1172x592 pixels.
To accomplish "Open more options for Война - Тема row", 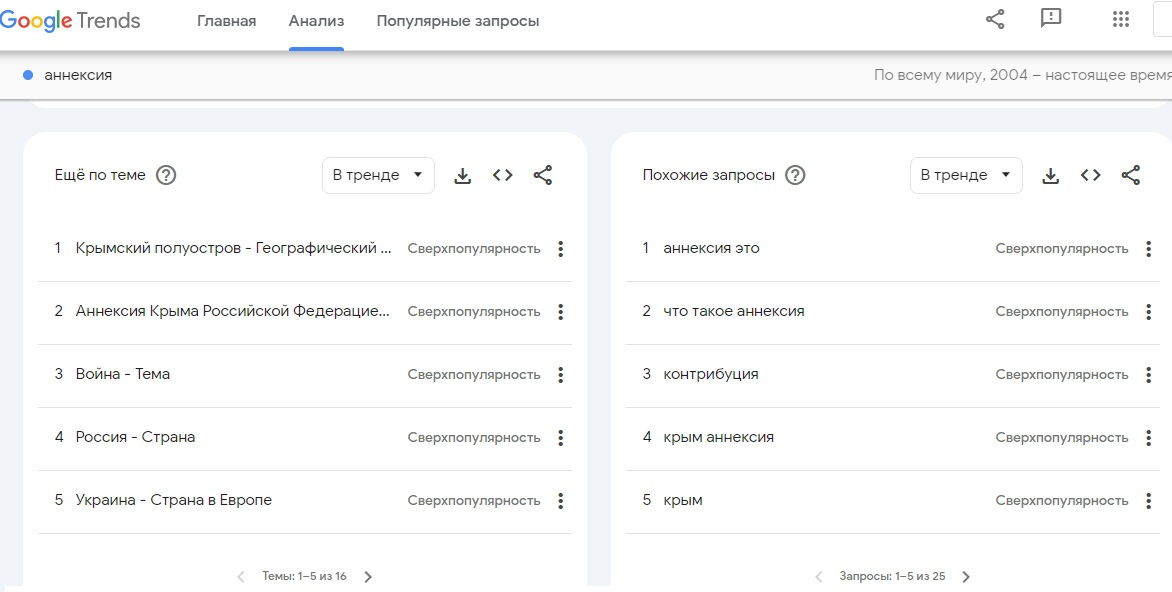I will pos(561,374).
